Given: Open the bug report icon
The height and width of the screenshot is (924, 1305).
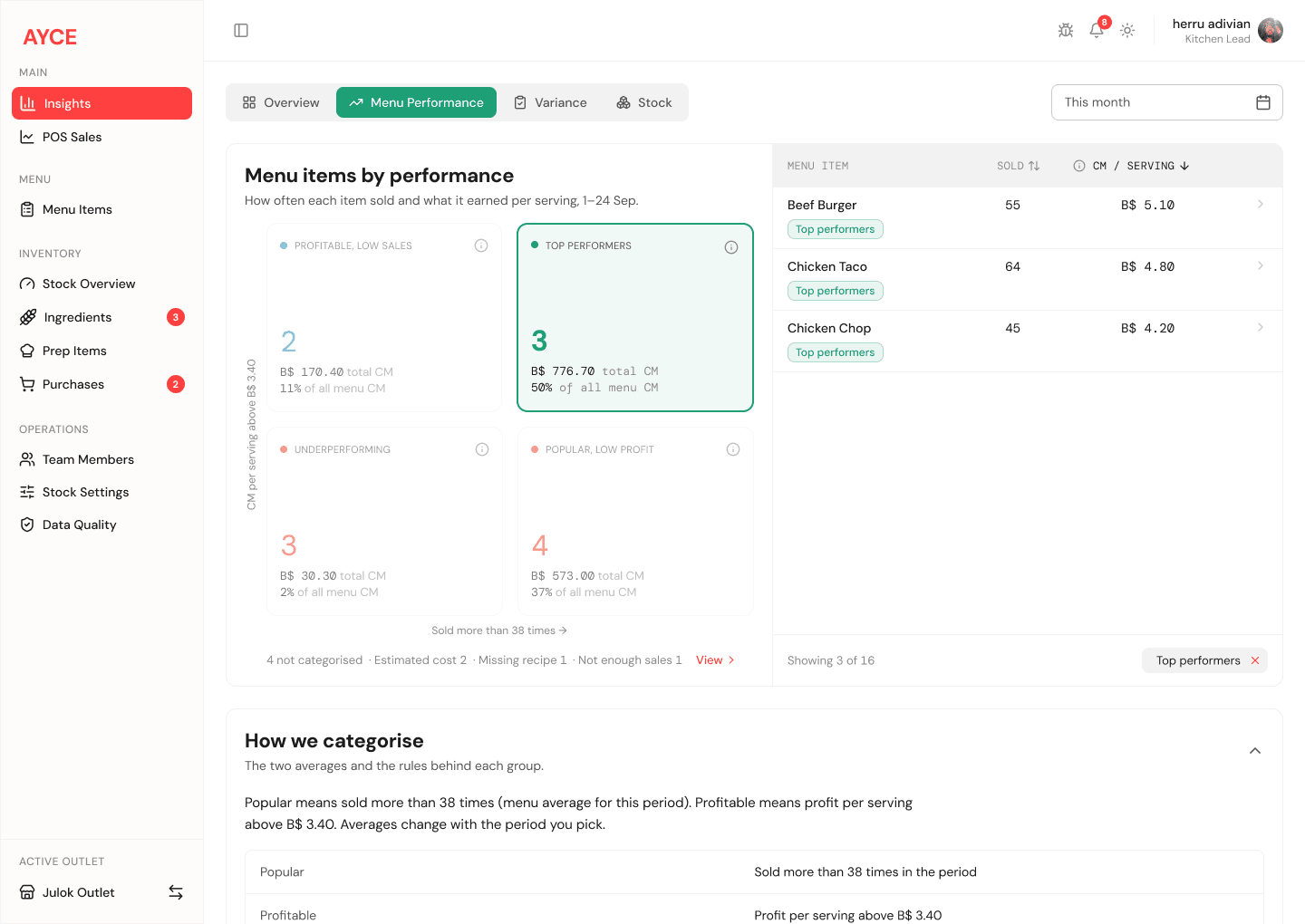Looking at the screenshot, I should coord(1066,30).
